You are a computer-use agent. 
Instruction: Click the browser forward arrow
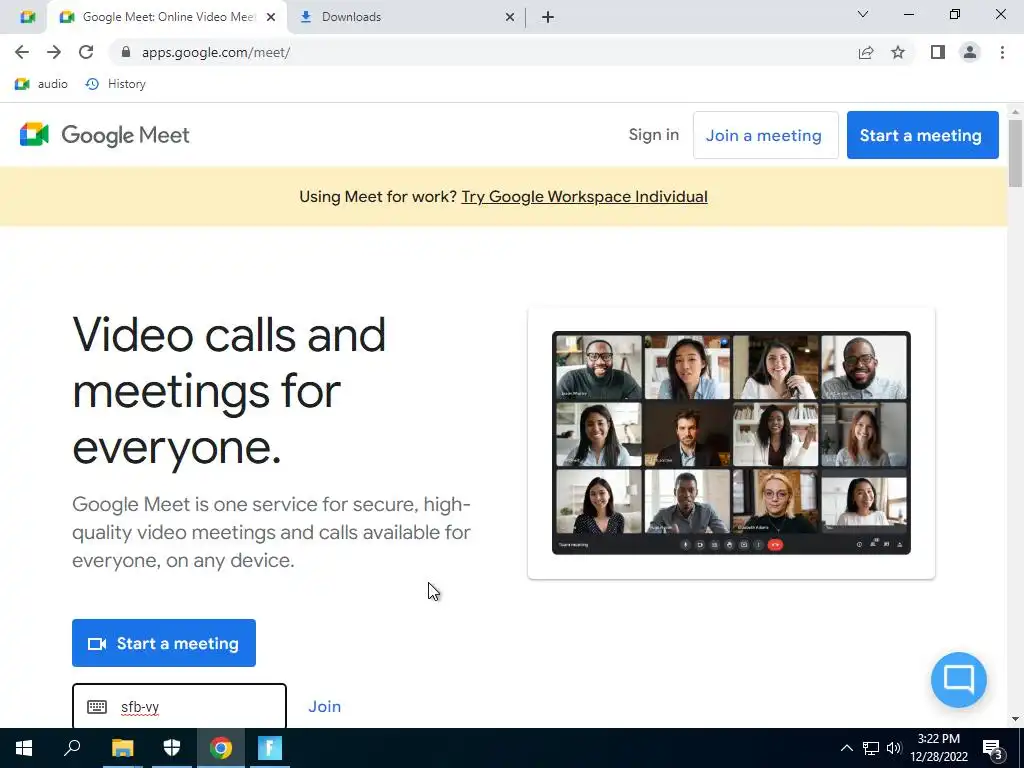click(x=54, y=52)
